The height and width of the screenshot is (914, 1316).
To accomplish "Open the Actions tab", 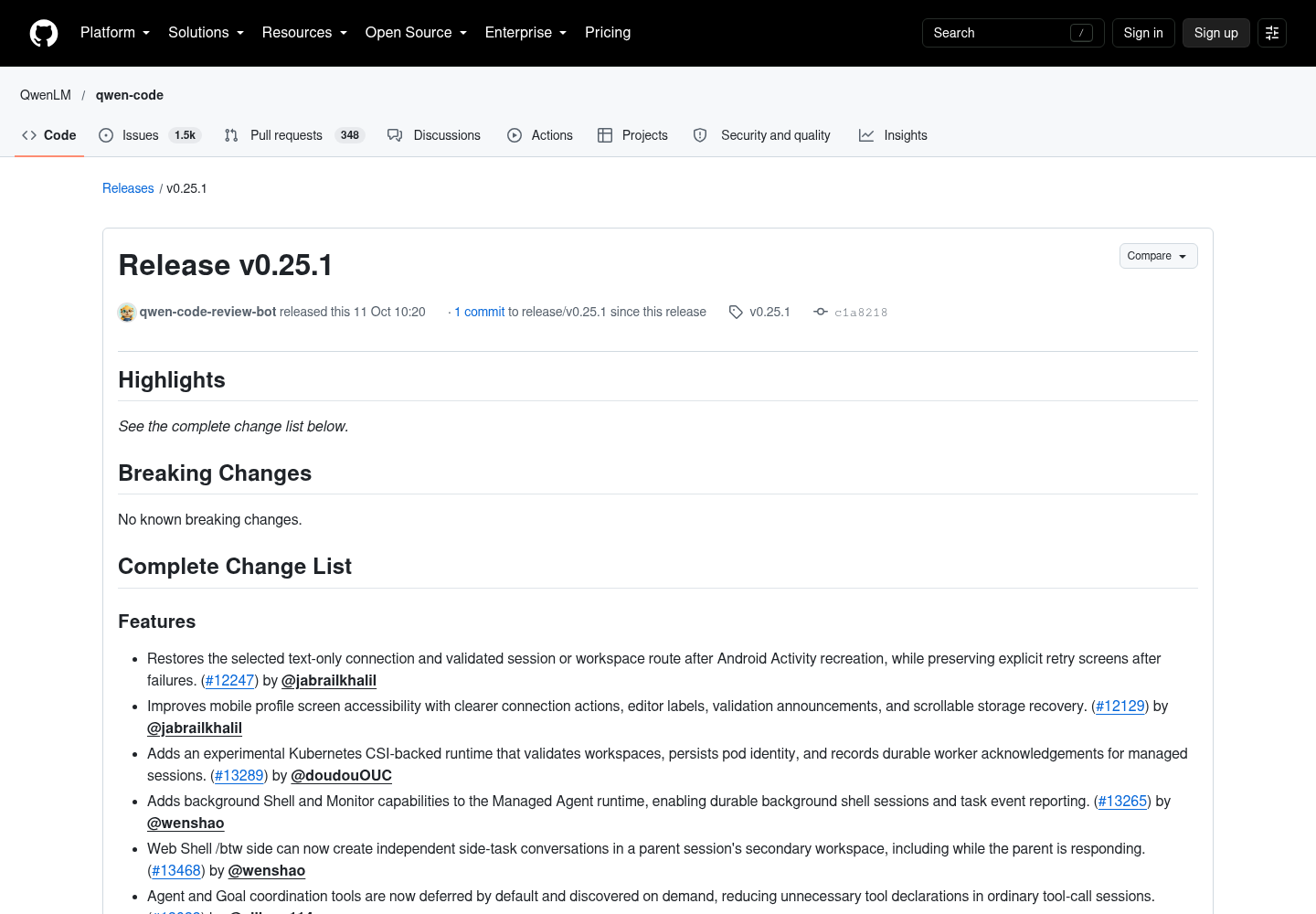I will 540,135.
